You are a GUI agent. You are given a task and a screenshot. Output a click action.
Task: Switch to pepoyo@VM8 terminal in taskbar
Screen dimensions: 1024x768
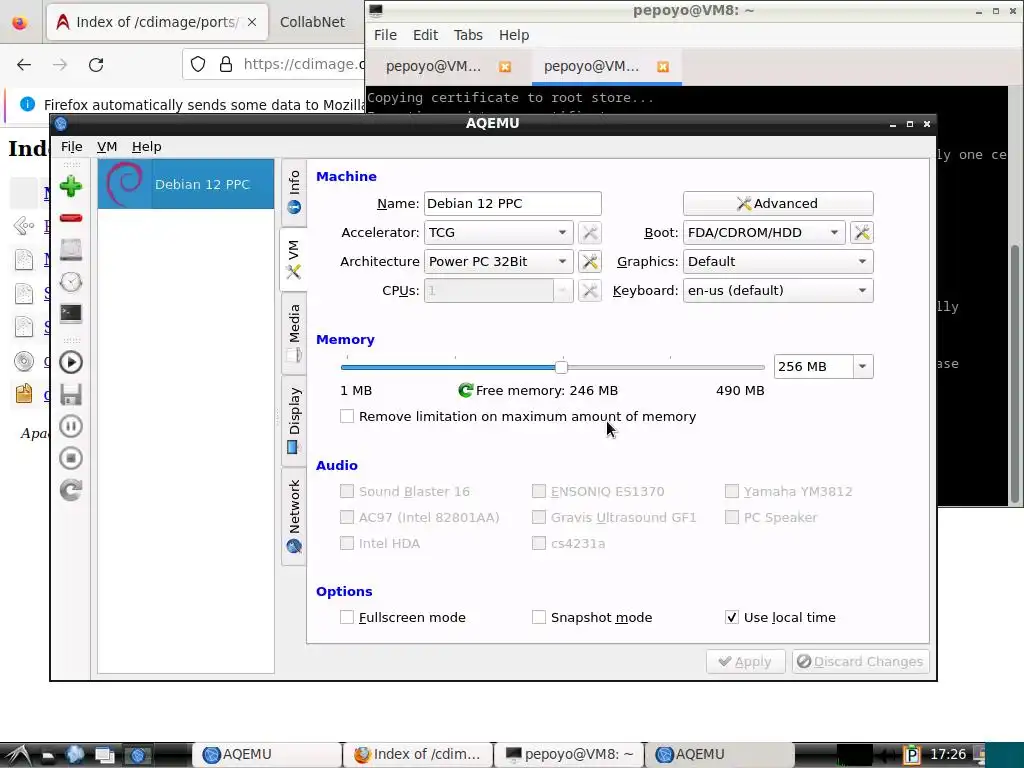point(569,754)
